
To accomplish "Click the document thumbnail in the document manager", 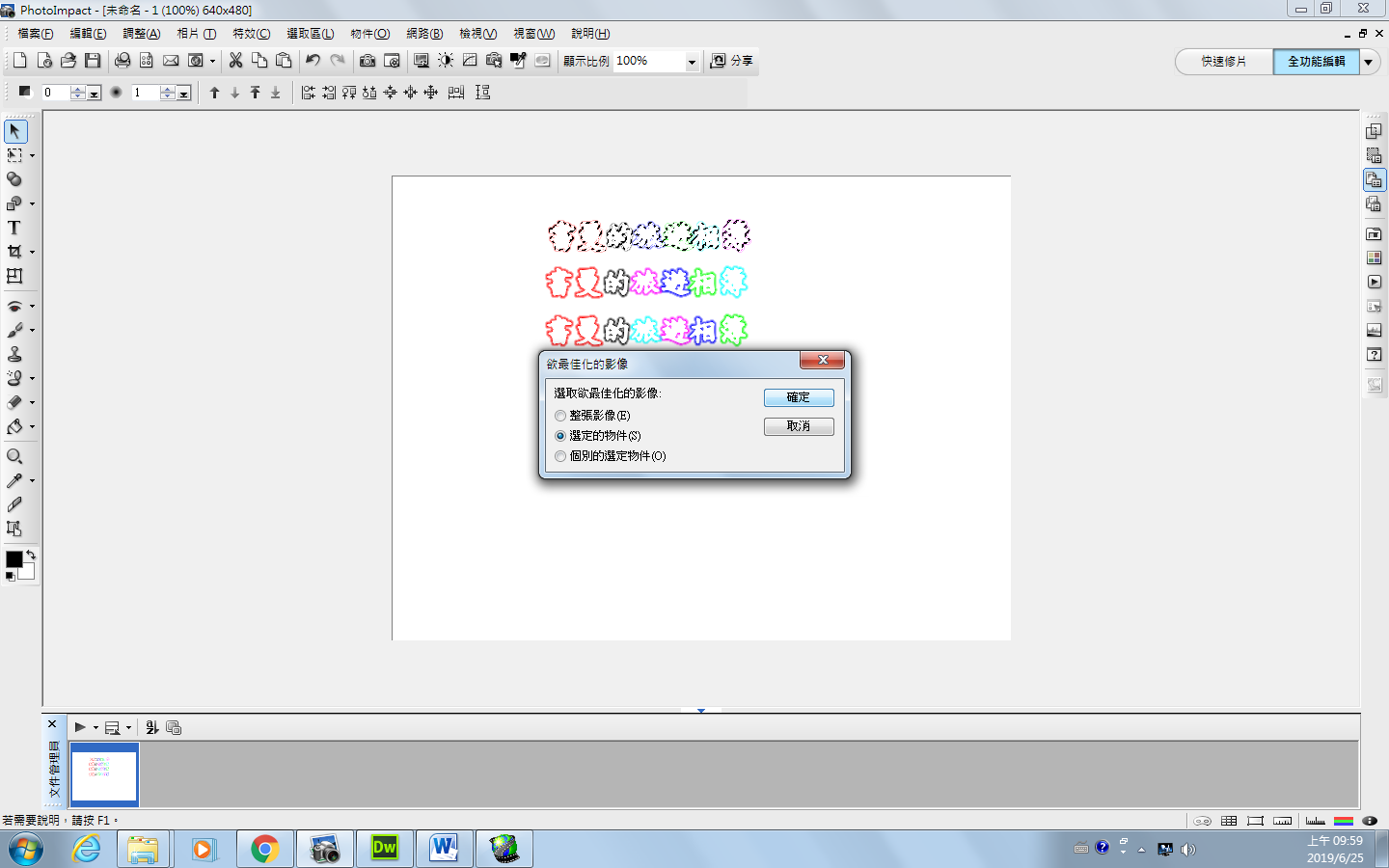I will pyautogui.click(x=104, y=773).
